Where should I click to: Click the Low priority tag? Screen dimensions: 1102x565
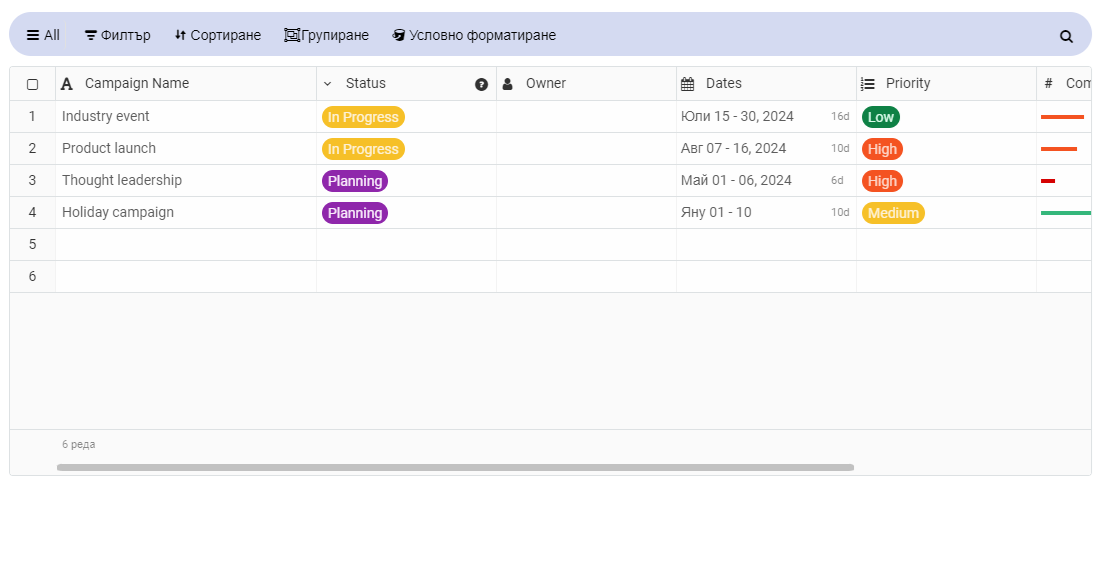click(881, 117)
